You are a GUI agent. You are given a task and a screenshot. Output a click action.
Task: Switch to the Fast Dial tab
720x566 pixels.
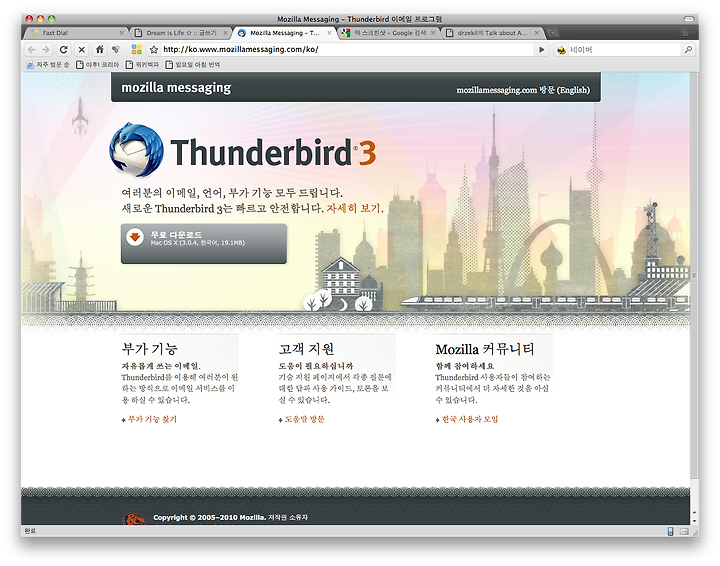click(x=76, y=33)
